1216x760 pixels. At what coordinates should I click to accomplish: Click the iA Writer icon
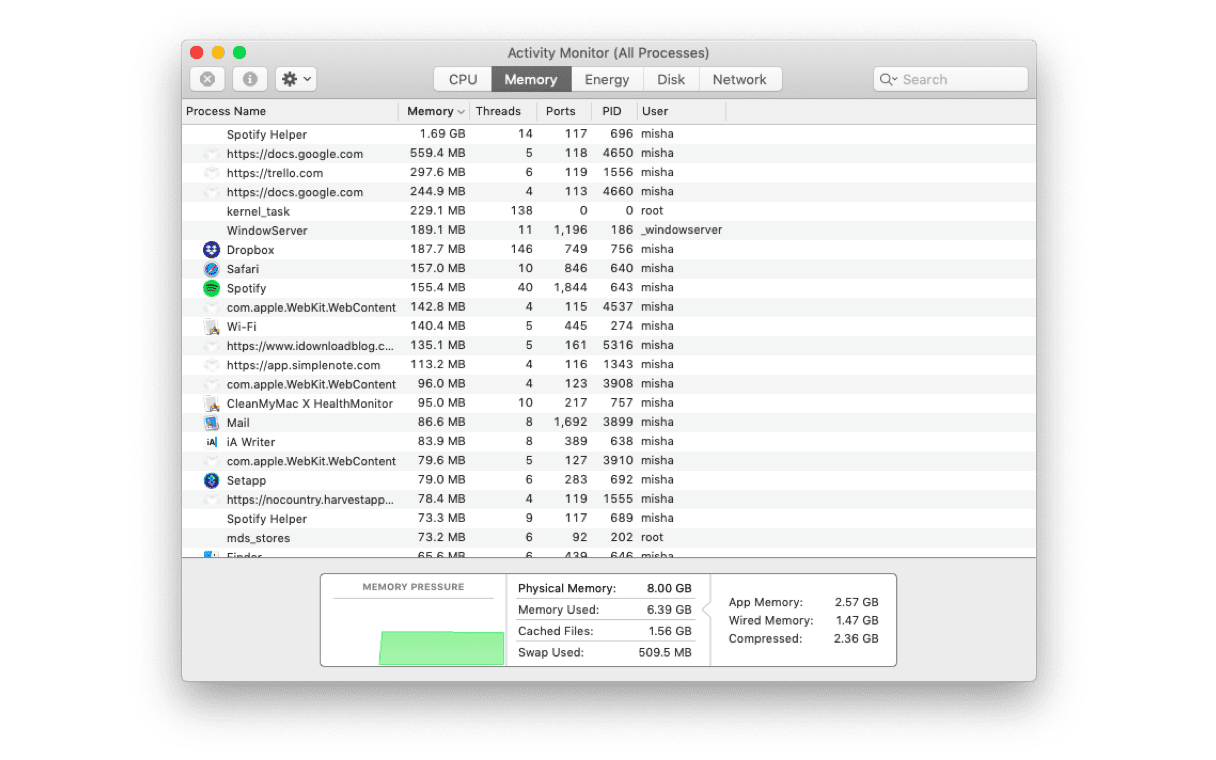[x=211, y=442]
